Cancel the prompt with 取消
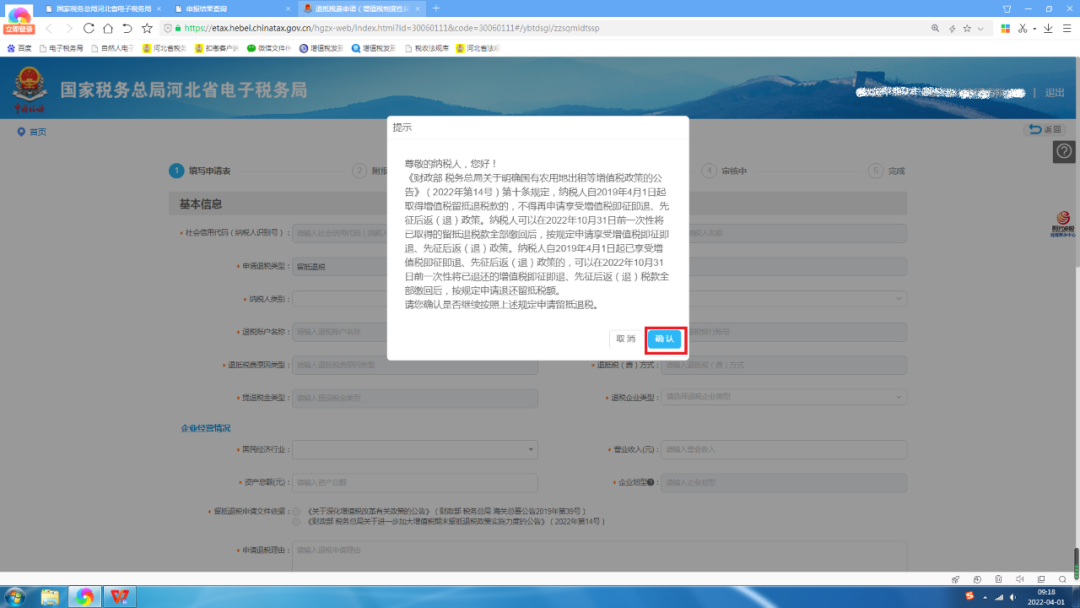 [x=625, y=339]
